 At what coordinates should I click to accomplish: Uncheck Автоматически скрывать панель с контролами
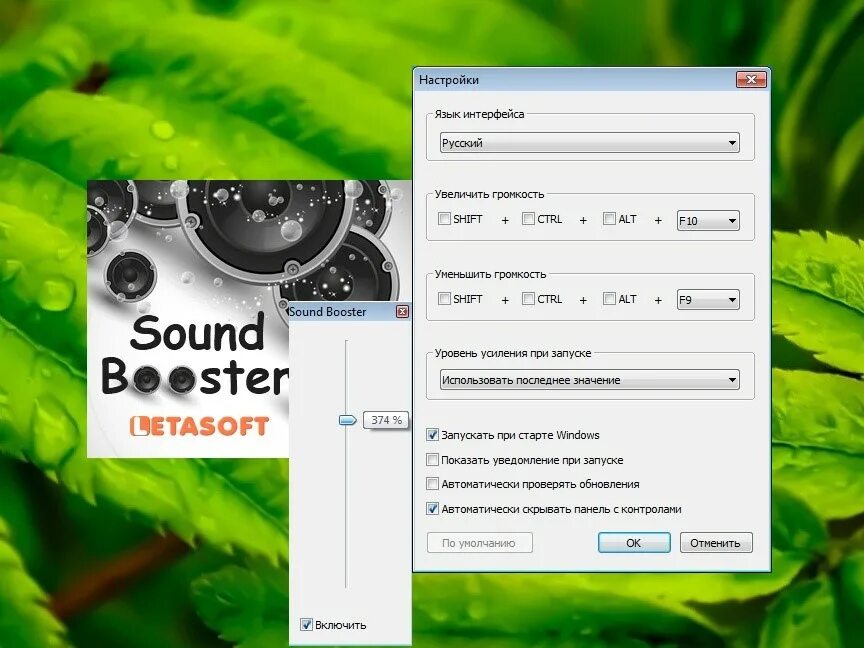433,509
